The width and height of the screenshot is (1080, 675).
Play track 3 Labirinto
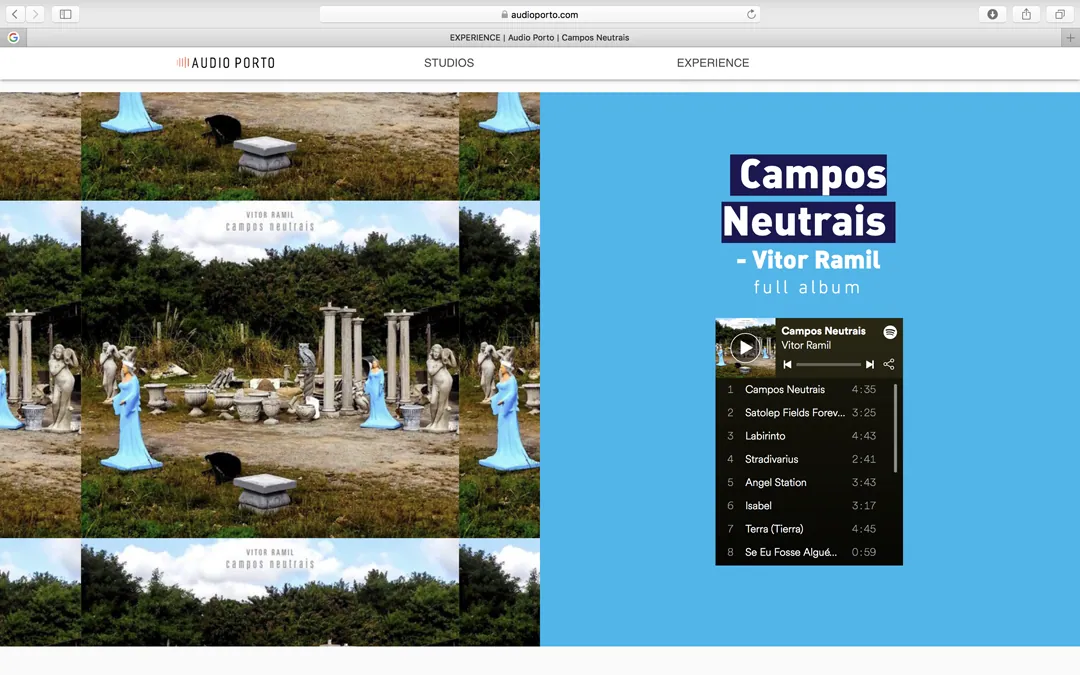(x=809, y=436)
